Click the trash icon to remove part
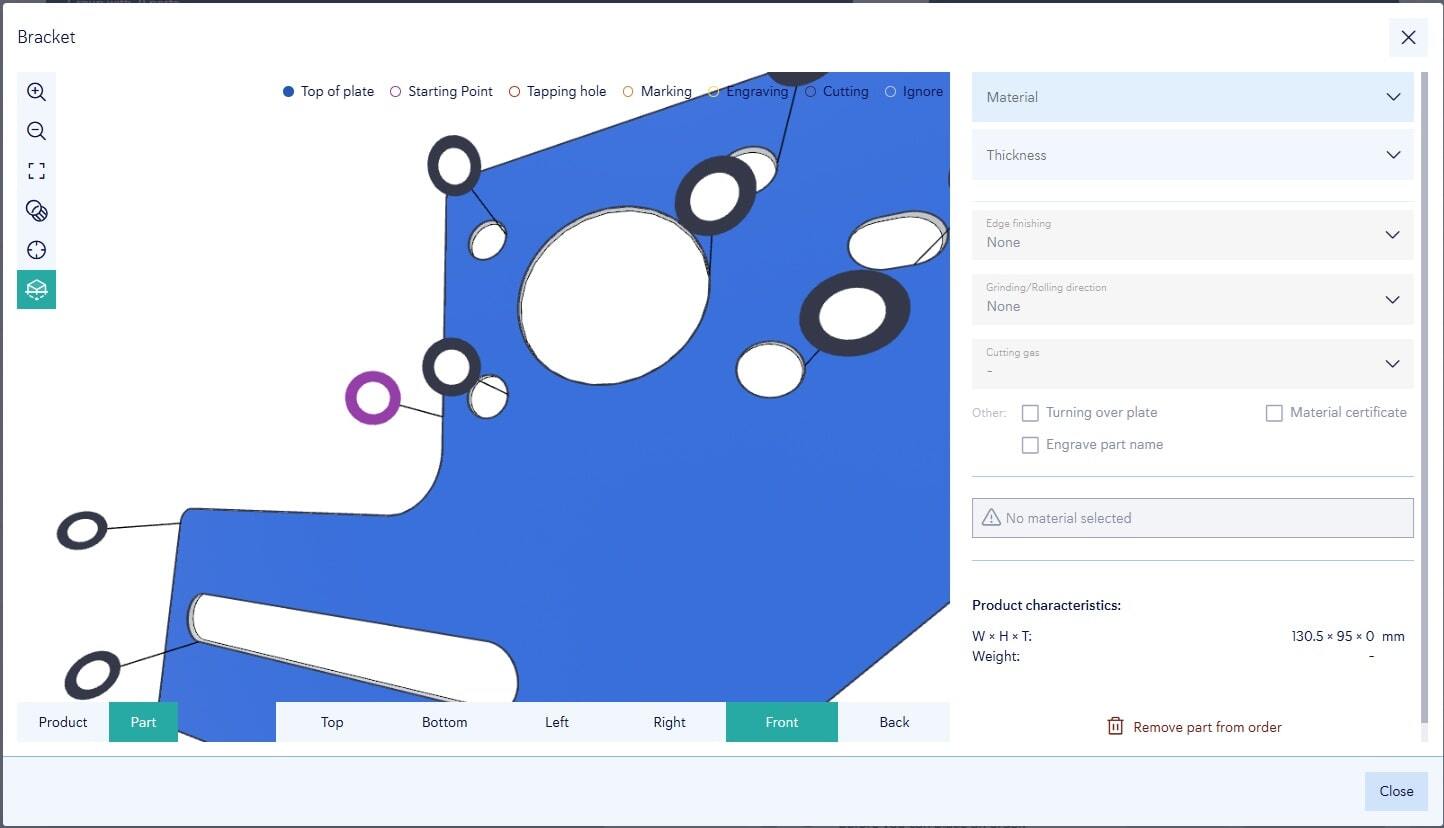This screenshot has height=828, width=1444. (1115, 727)
